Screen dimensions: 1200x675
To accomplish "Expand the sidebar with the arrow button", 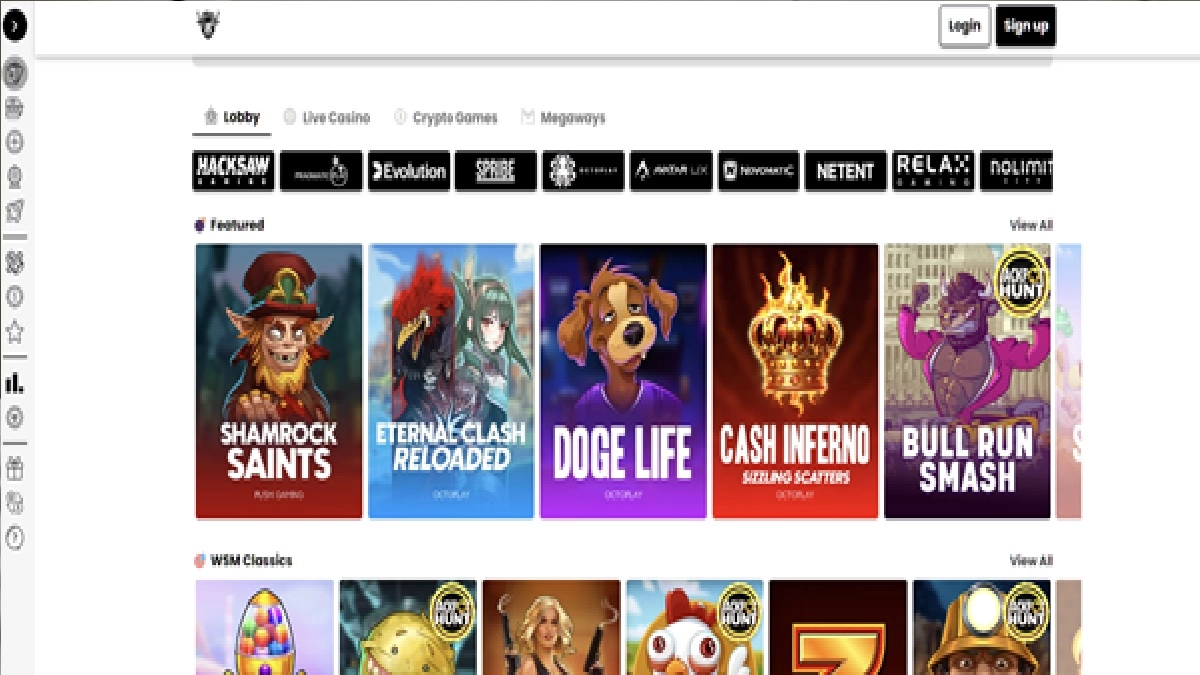I will 14,27.
